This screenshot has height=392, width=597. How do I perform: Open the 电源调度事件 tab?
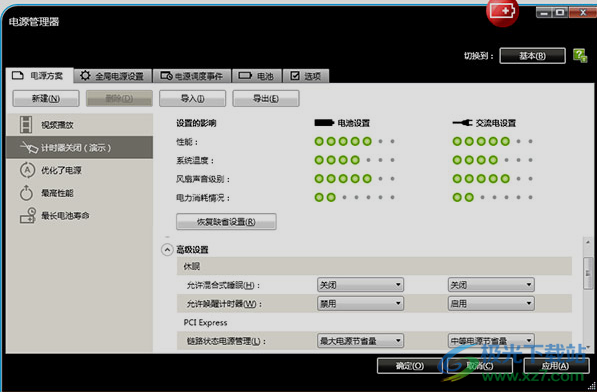click(x=192, y=76)
